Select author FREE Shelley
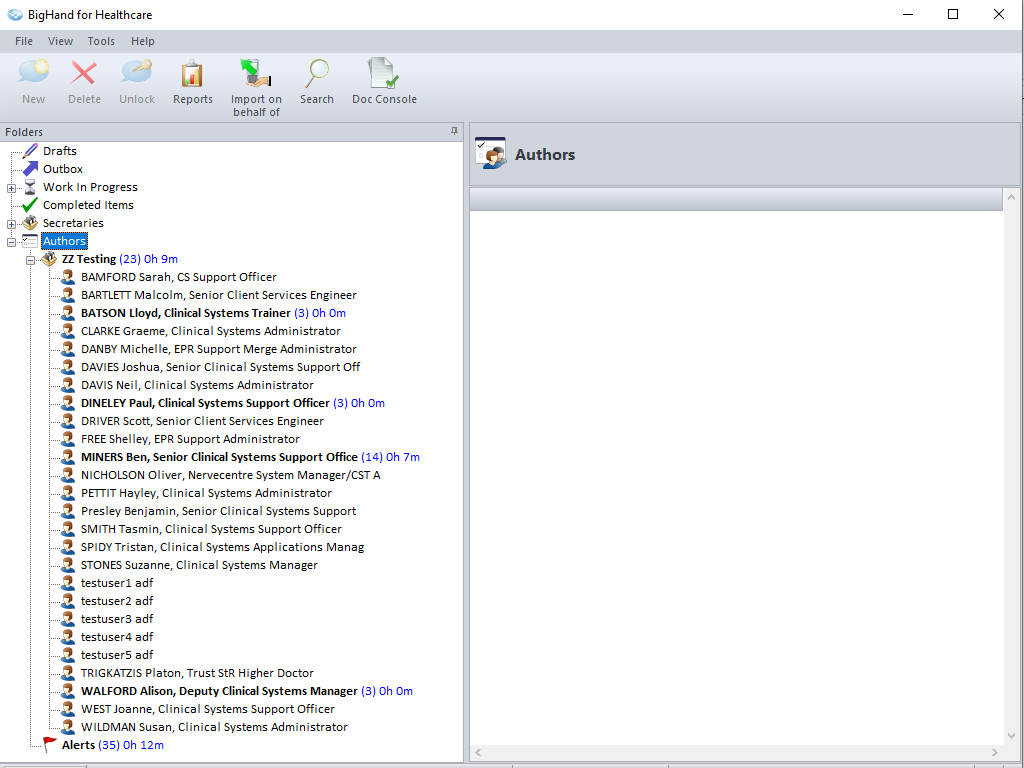Viewport: 1024px width, 768px height. [191, 440]
